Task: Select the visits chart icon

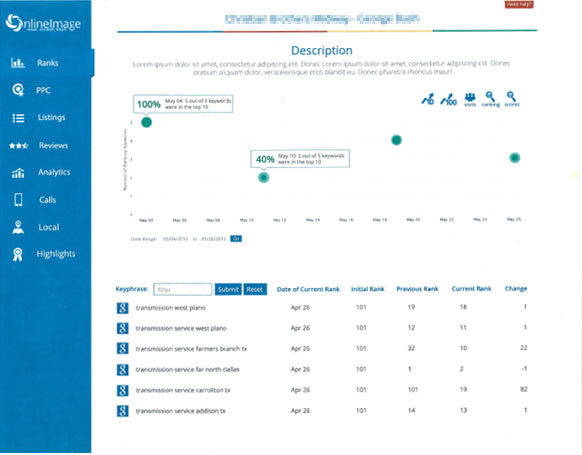Action: click(470, 99)
